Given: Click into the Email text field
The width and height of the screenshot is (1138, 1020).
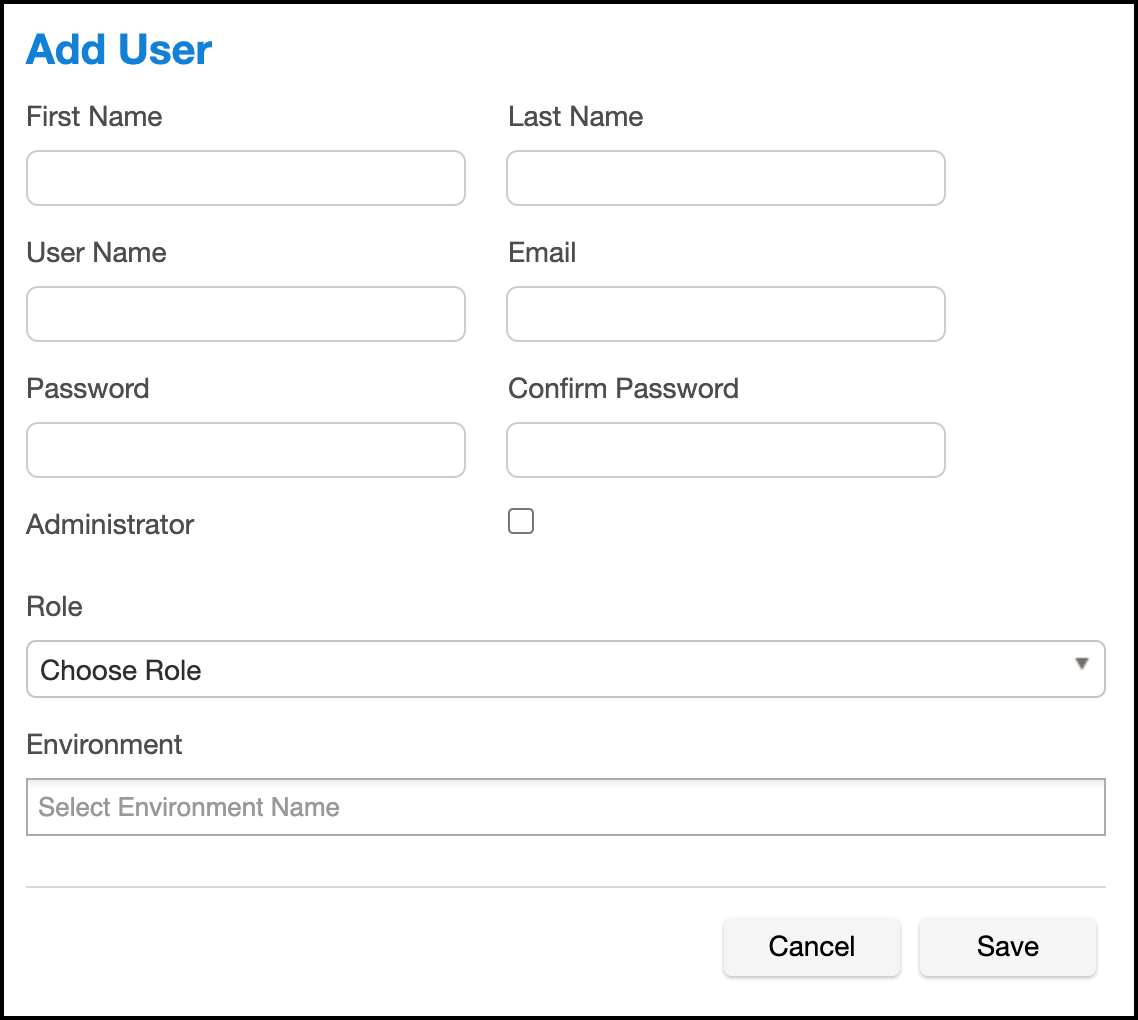Looking at the screenshot, I should point(726,314).
